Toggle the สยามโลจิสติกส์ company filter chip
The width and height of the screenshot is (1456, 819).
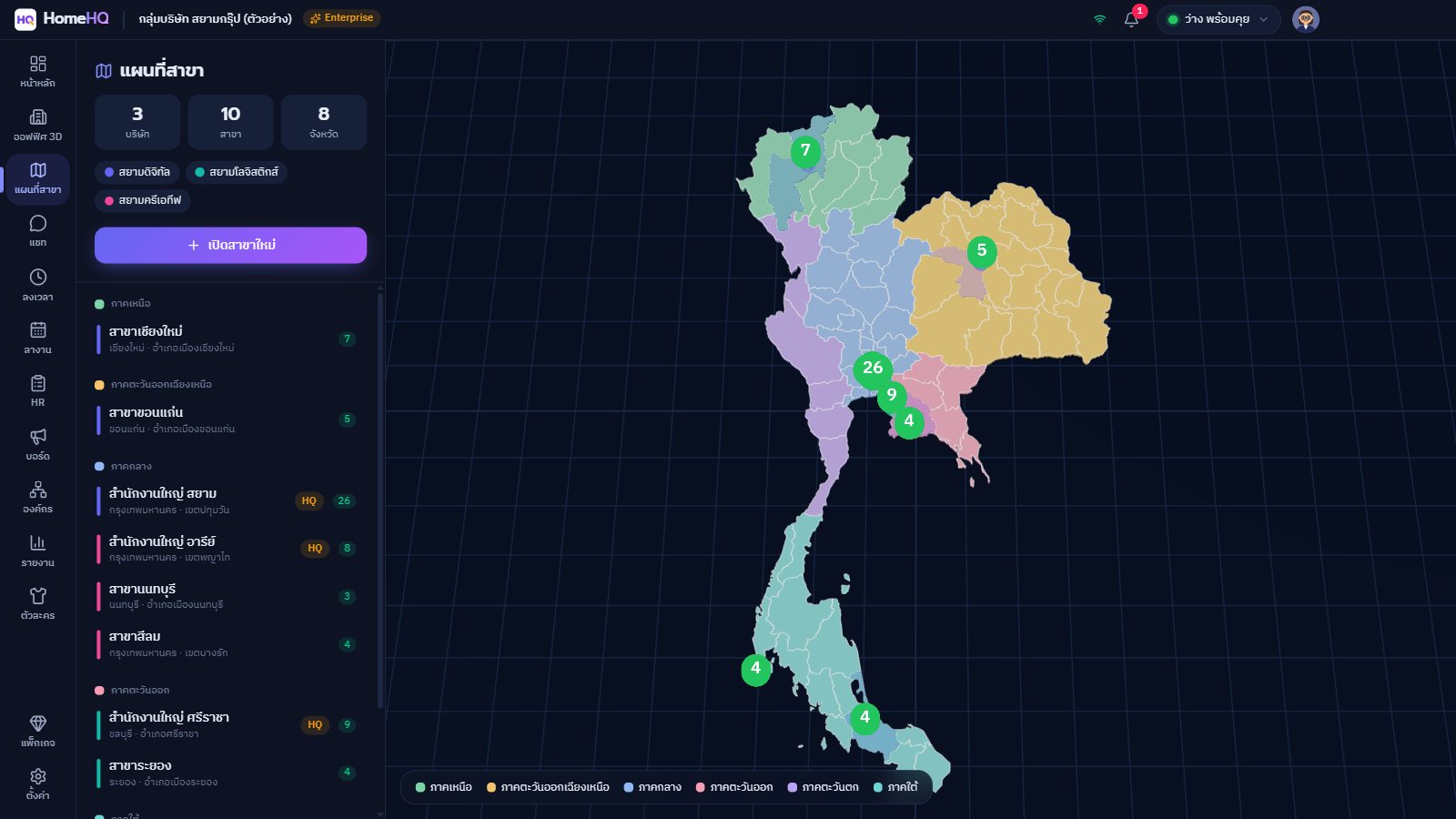pos(237,172)
